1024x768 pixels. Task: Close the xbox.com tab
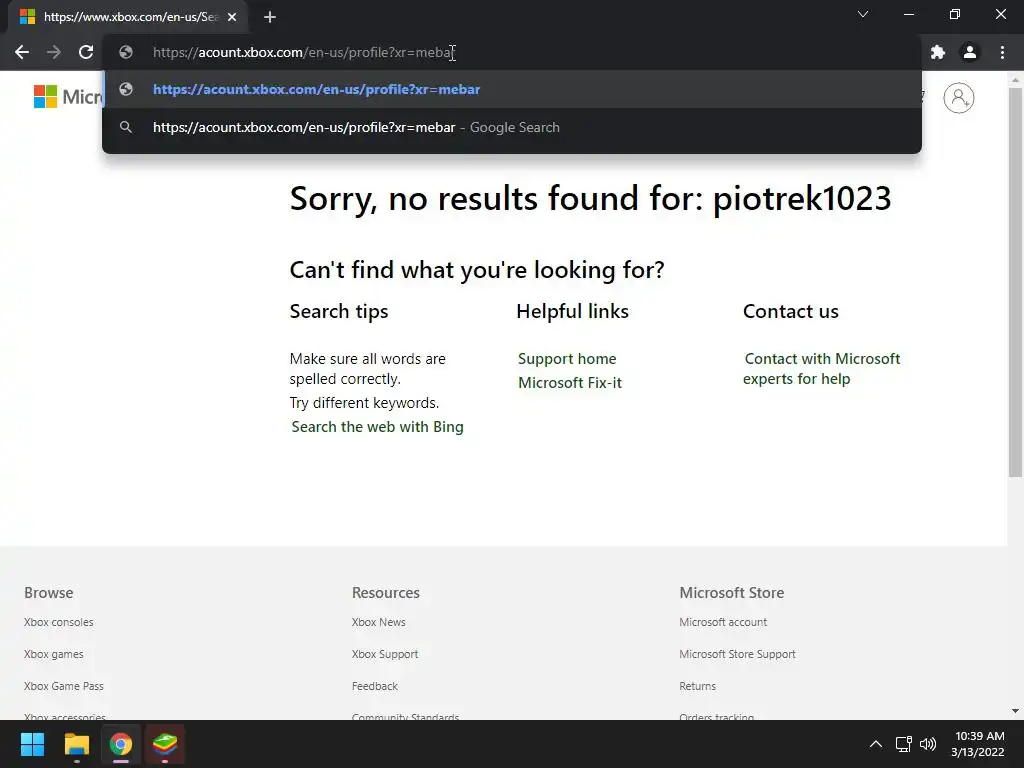pos(232,17)
